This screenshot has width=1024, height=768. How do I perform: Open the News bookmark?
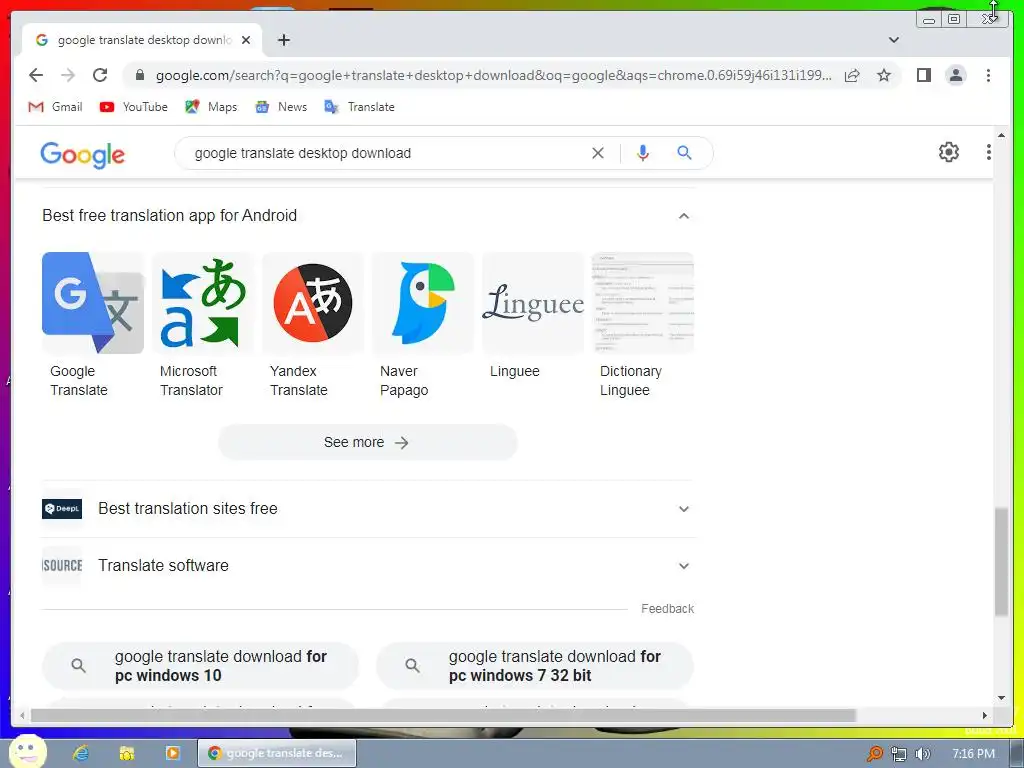(281, 107)
